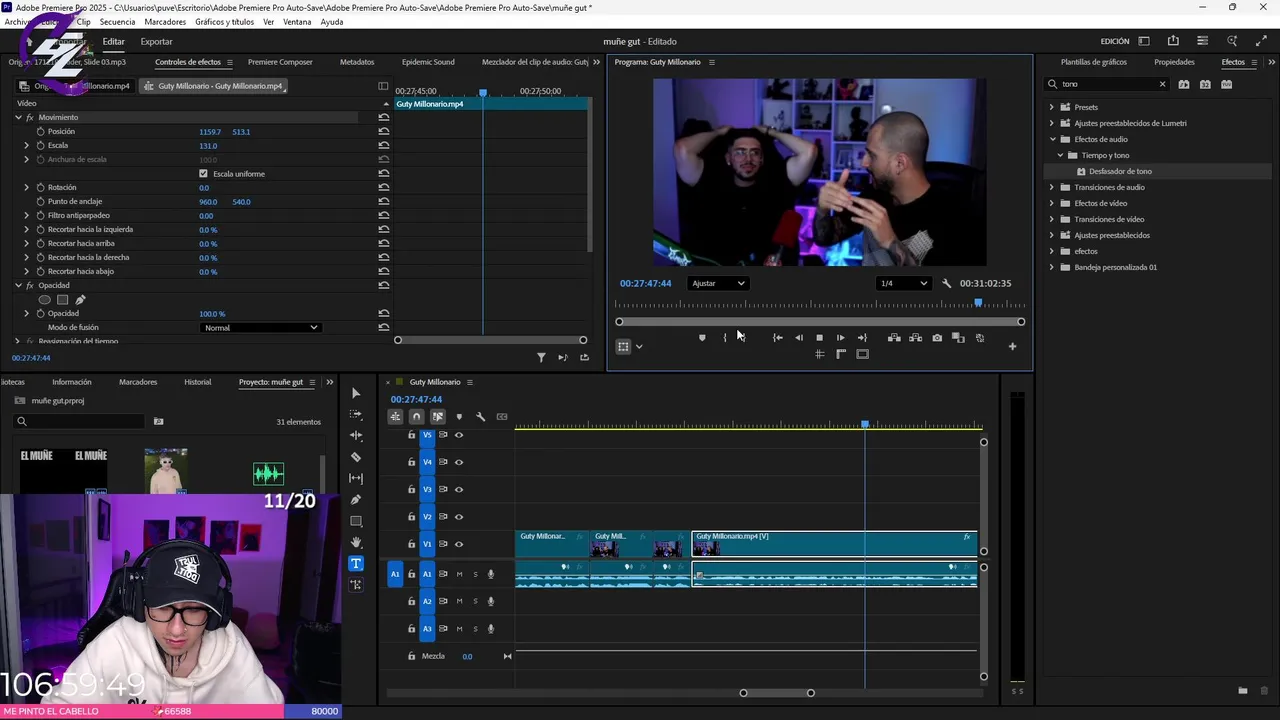Toggle Movimiento effect fx switch

pos(30,118)
